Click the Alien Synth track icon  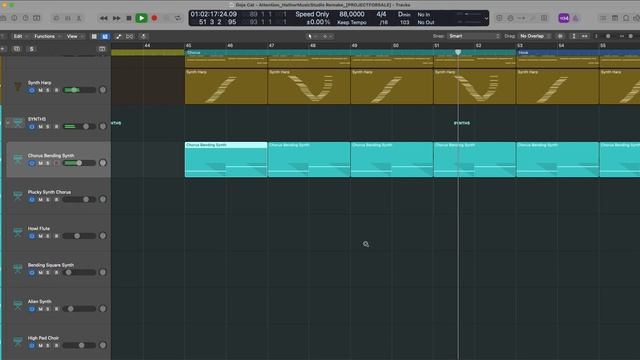(18, 305)
